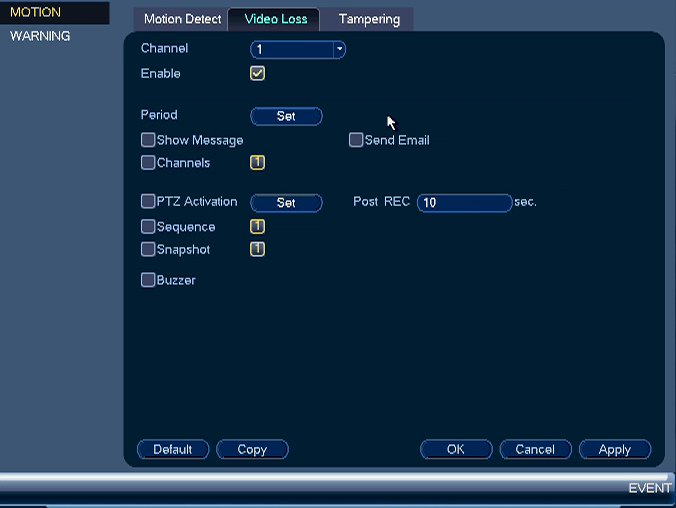Confirm with the OK button
Screen dimensions: 676x508
click(456, 449)
